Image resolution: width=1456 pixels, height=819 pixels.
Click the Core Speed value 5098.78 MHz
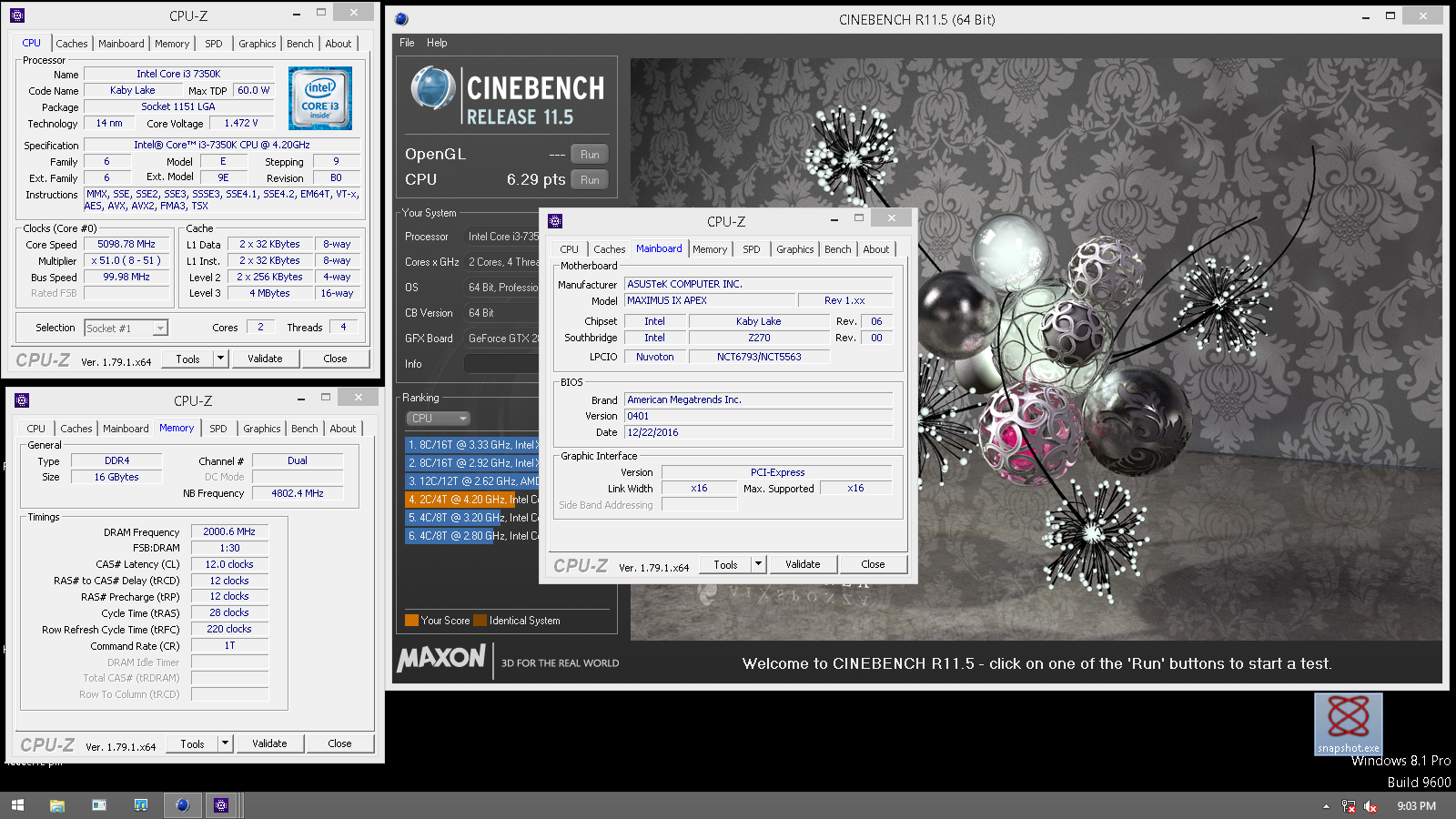[126, 244]
